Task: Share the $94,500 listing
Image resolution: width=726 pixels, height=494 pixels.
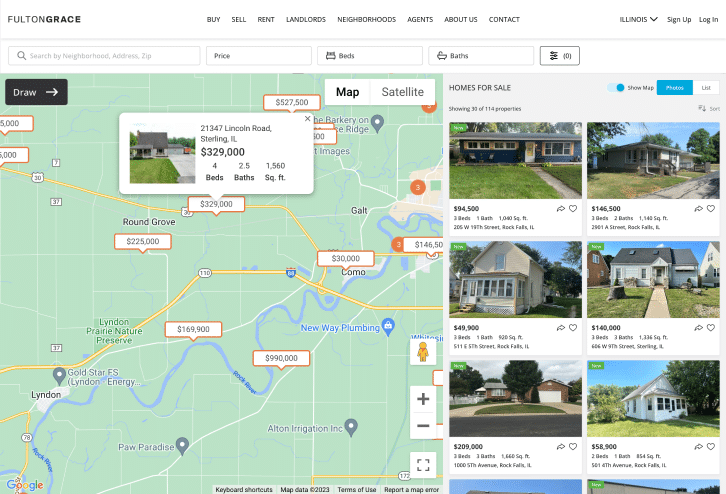Action: (x=561, y=209)
